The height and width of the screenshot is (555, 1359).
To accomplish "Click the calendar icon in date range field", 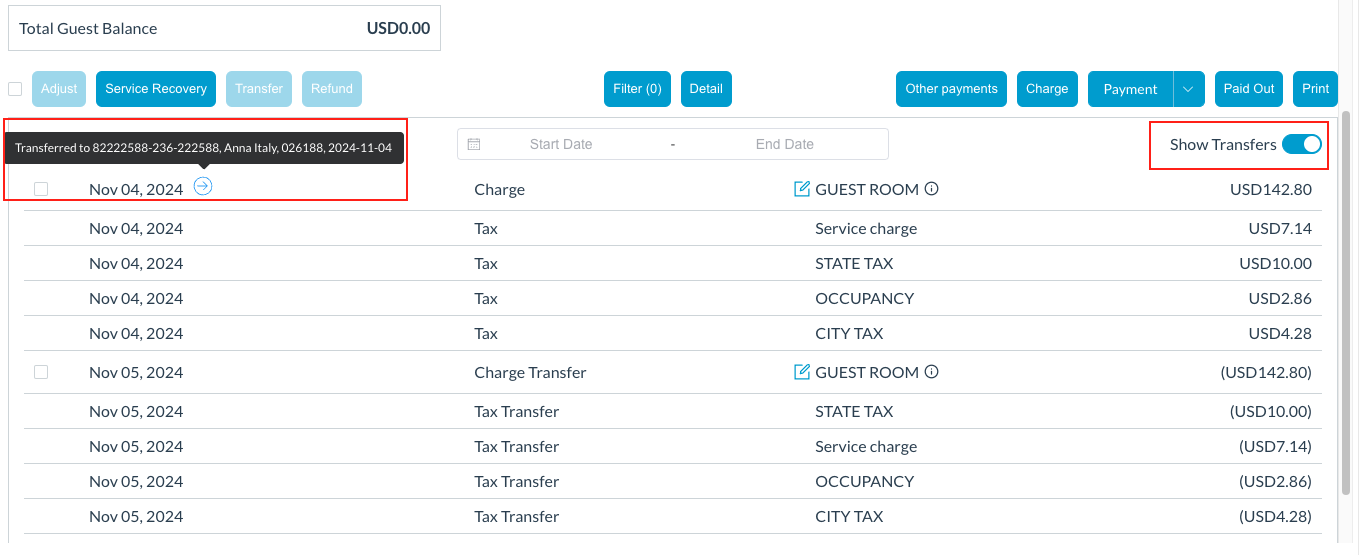I will 474,144.
